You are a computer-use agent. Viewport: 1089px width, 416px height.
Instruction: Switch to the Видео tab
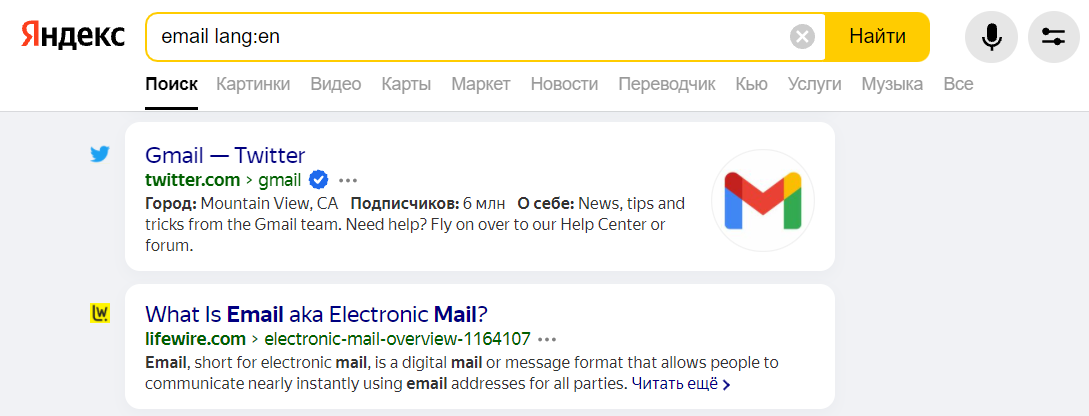click(x=335, y=85)
